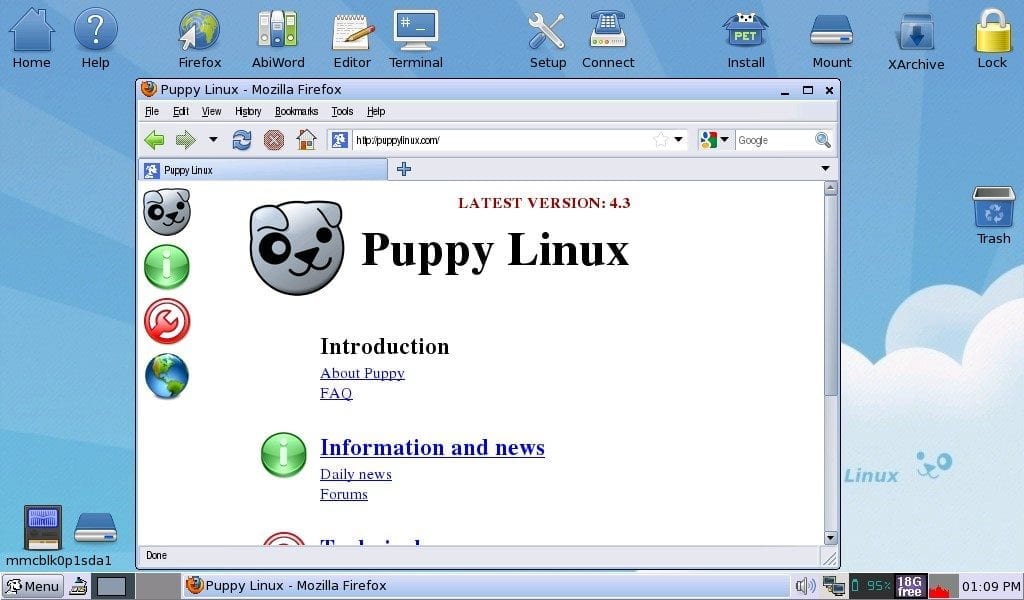Follow the About Puppy link
The height and width of the screenshot is (600, 1024).
[362, 373]
